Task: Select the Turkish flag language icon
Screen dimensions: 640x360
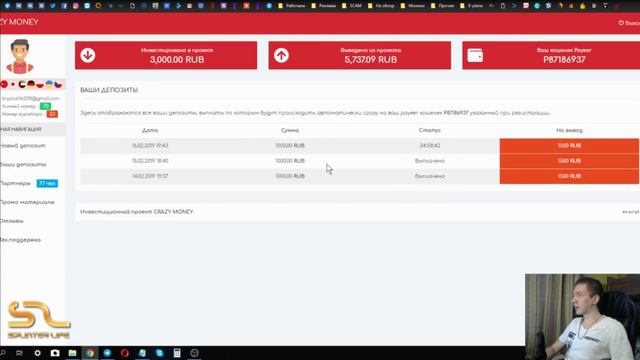Action: point(4,84)
